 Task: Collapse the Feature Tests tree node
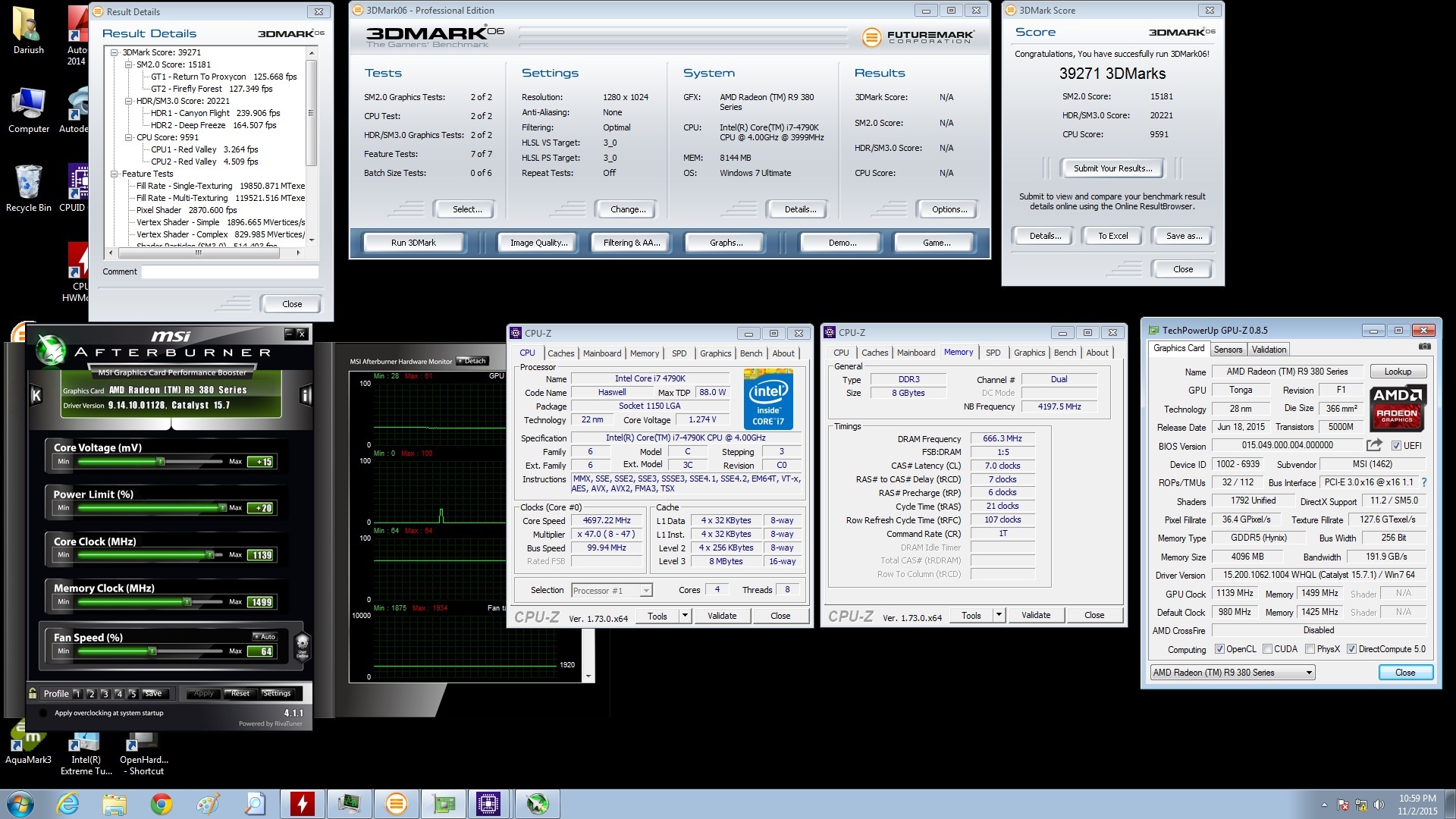click(x=115, y=174)
